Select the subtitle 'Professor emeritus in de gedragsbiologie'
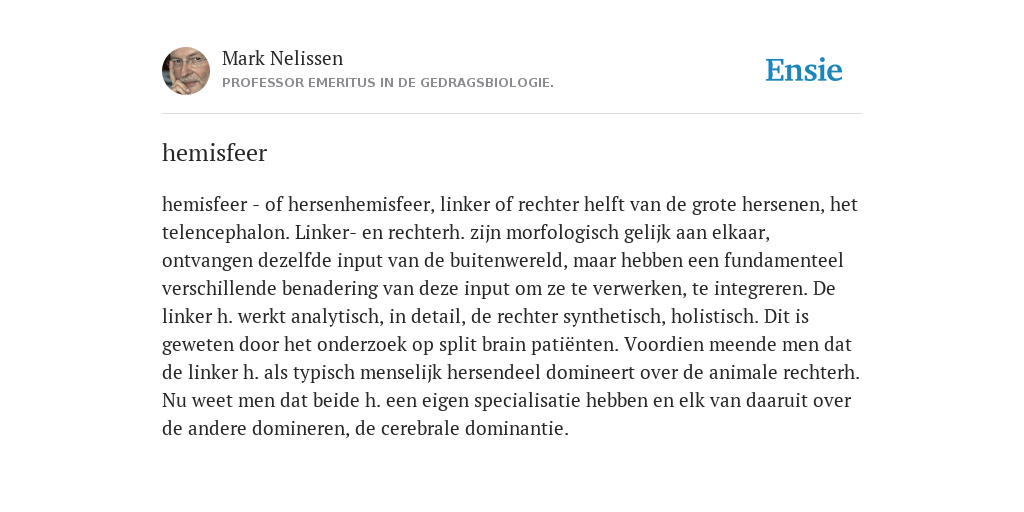The image size is (1024, 512). click(388, 83)
